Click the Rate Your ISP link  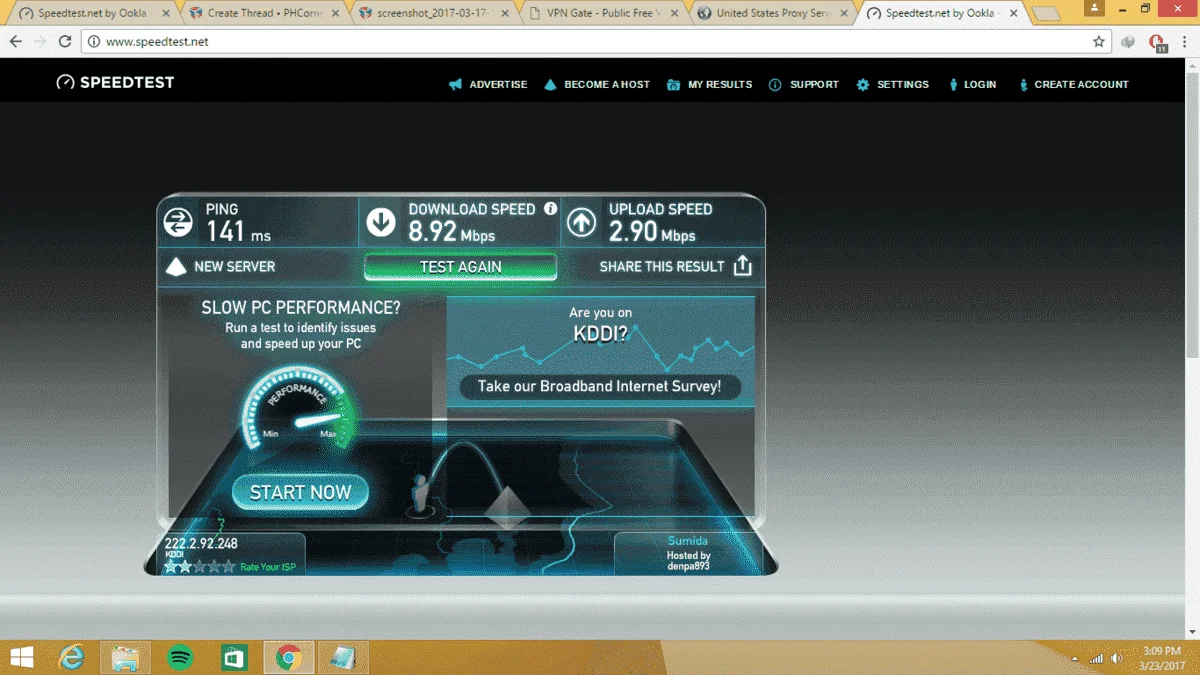pos(268,567)
